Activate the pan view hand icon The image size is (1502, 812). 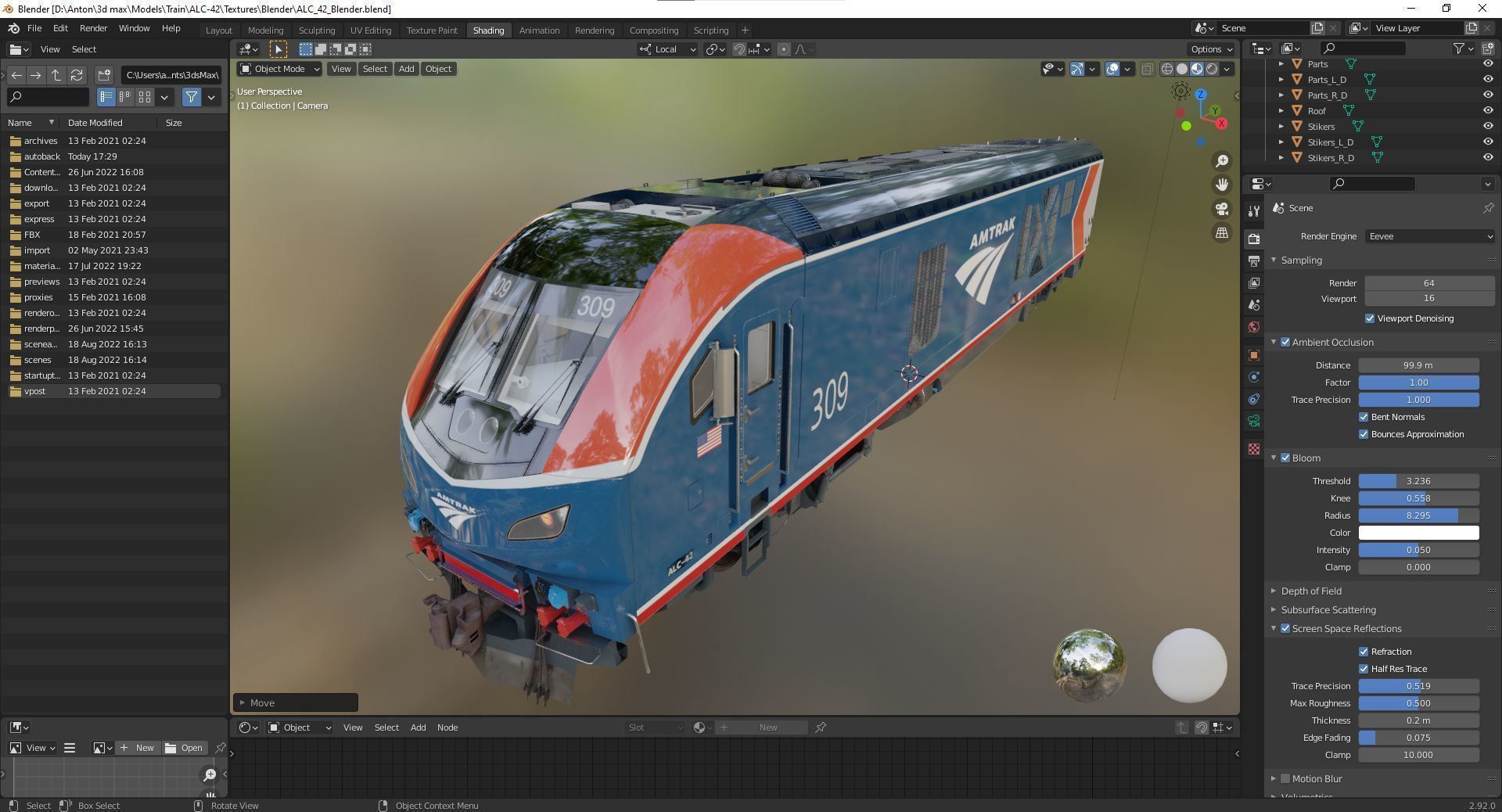coord(1221,185)
